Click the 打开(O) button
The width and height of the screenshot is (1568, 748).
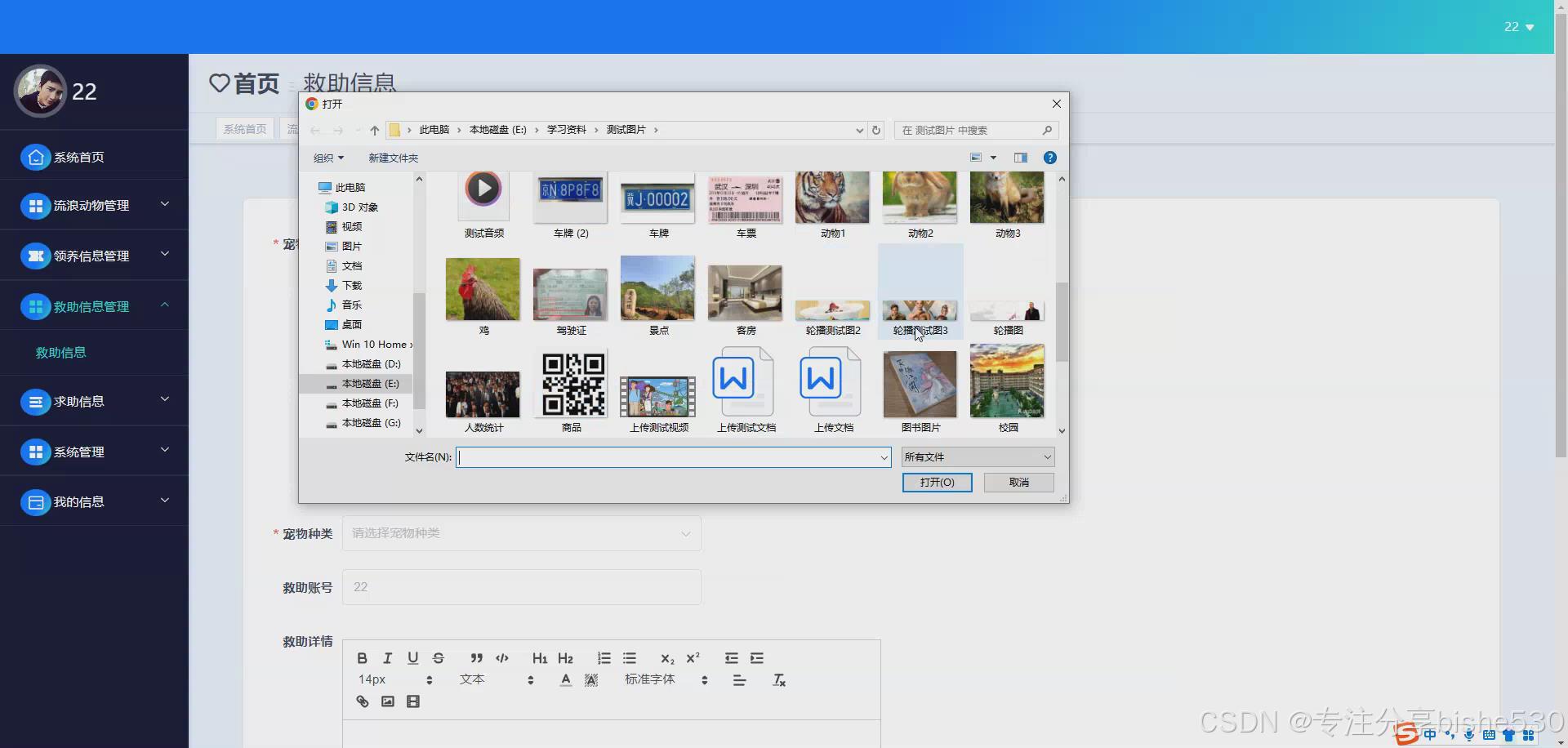point(937,483)
